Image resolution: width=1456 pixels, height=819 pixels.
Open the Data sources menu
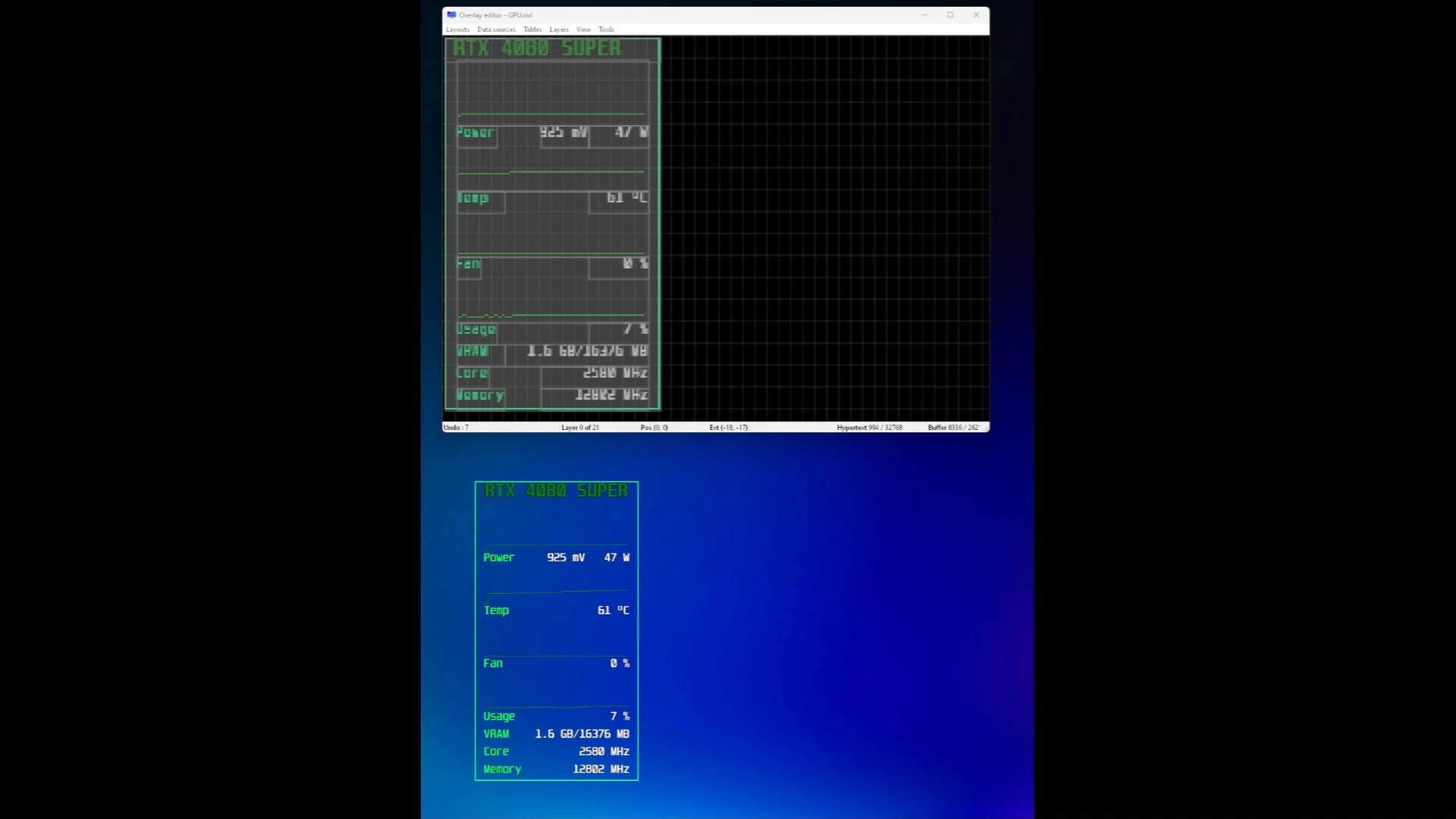click(496, 30)
